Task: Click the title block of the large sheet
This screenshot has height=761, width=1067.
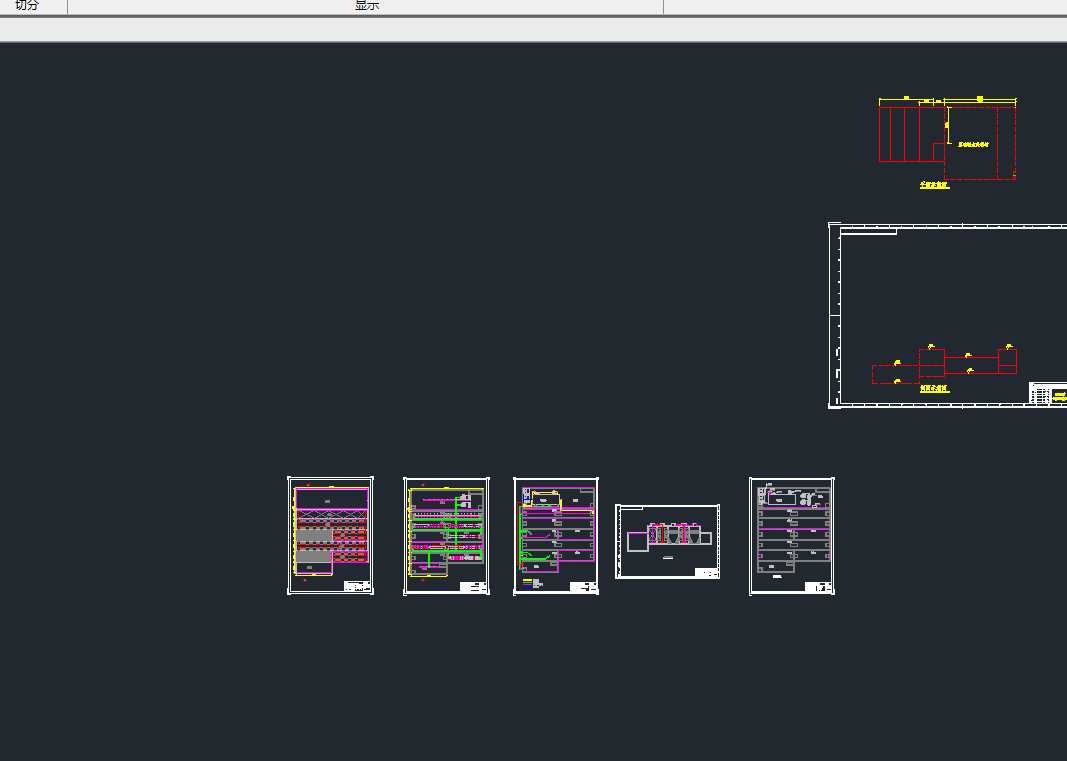Action: 1048,393
